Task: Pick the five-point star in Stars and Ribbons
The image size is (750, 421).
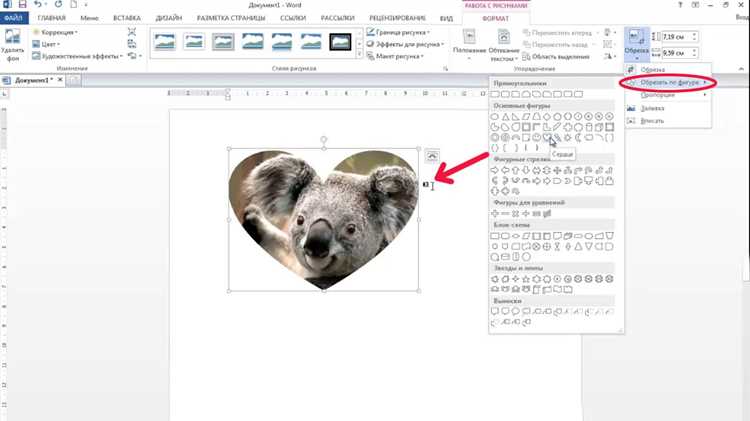Action: (x=526, y=279)
